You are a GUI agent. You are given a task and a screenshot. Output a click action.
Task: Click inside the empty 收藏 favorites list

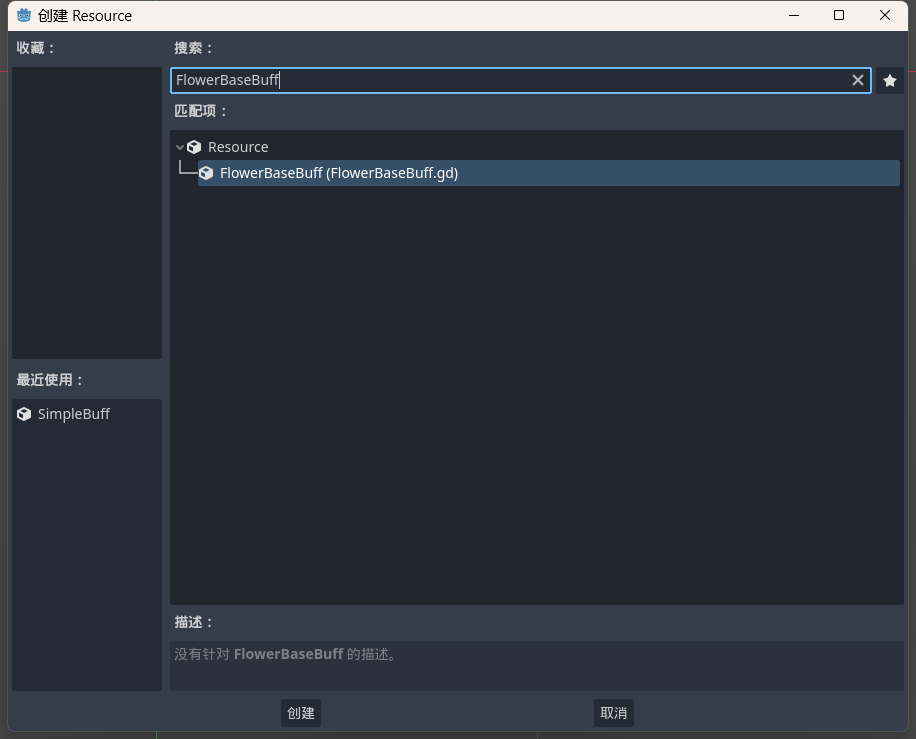click(86, 212)
